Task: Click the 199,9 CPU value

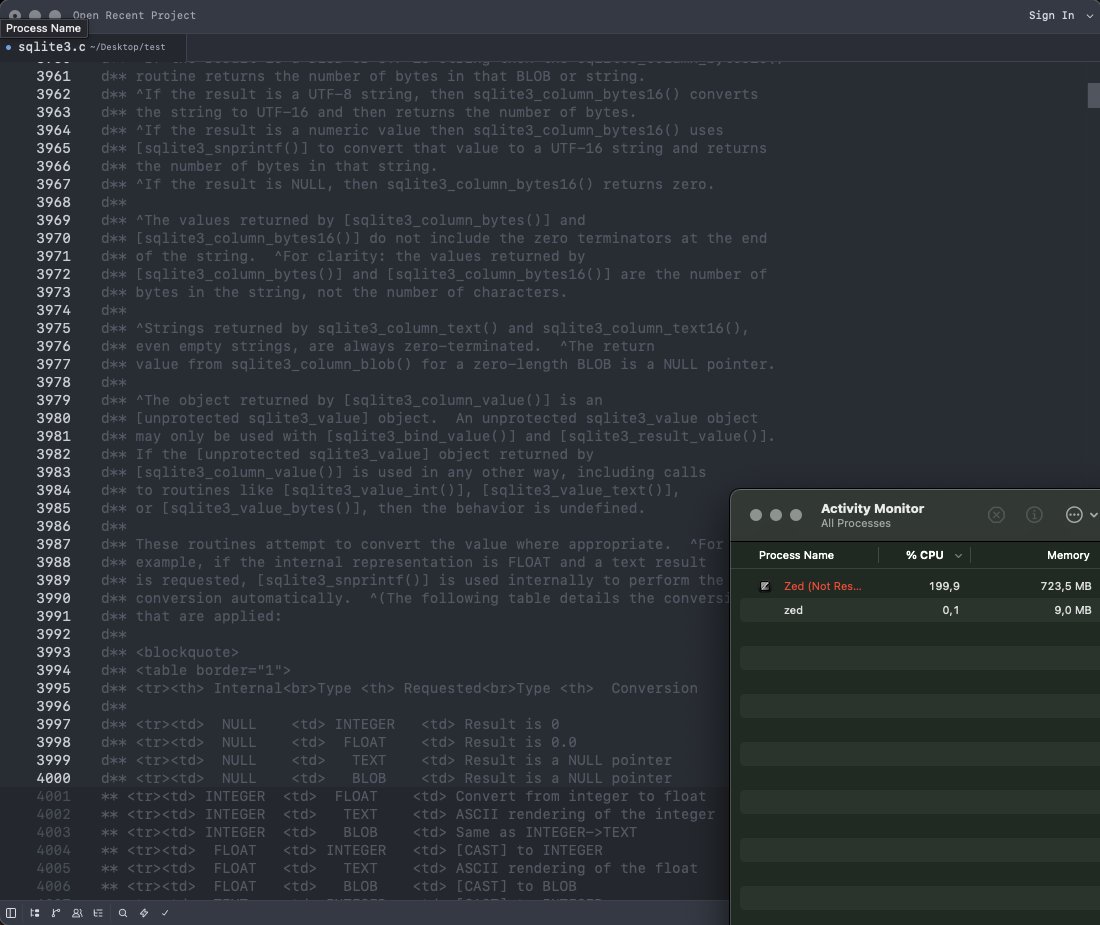Action: coord(944,586)
